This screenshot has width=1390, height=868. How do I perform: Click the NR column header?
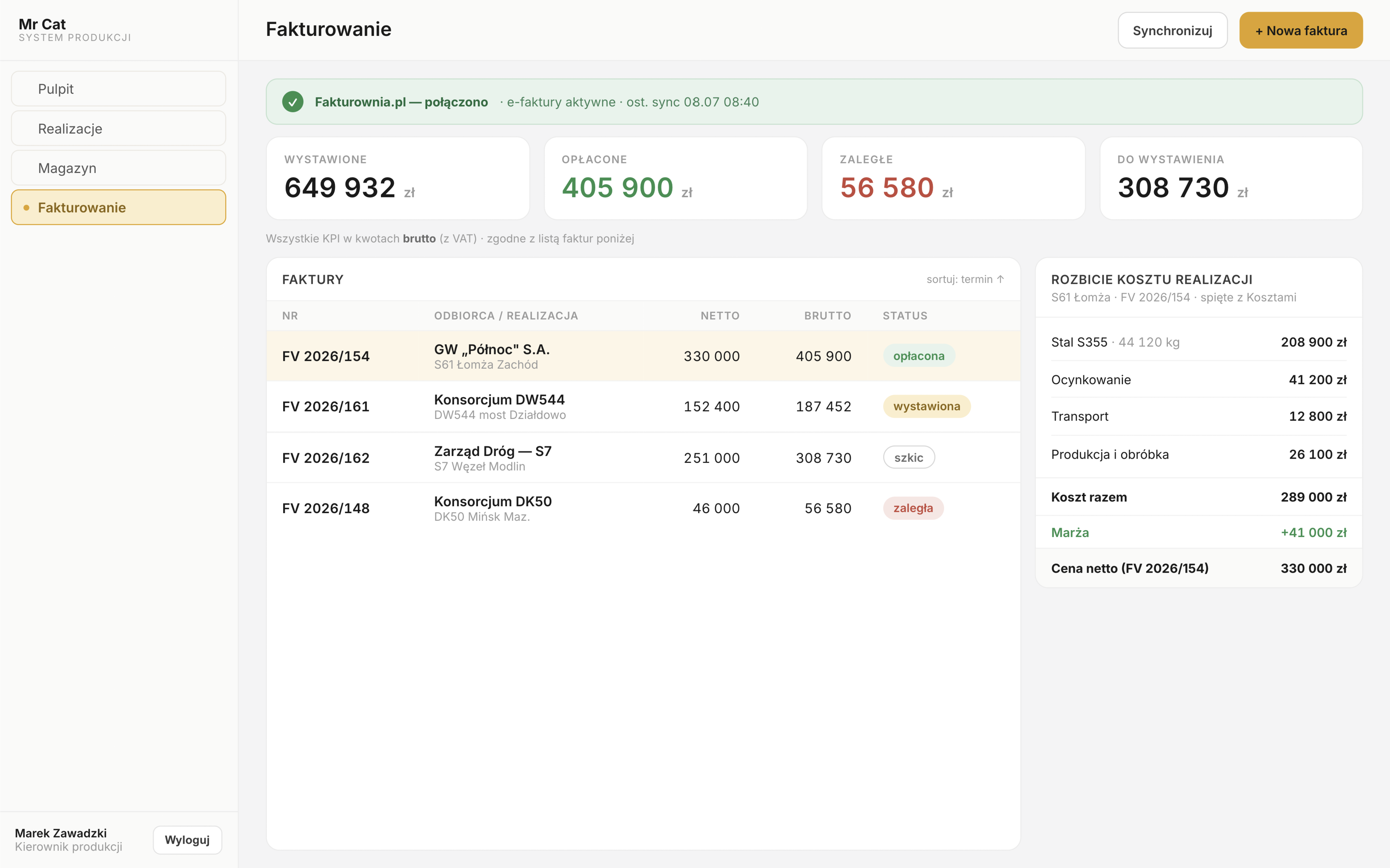[290, 316]
